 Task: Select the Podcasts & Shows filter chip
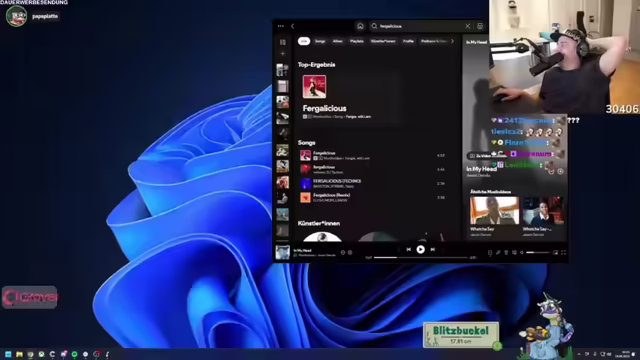pyautogui.click(x=433, y=41)
